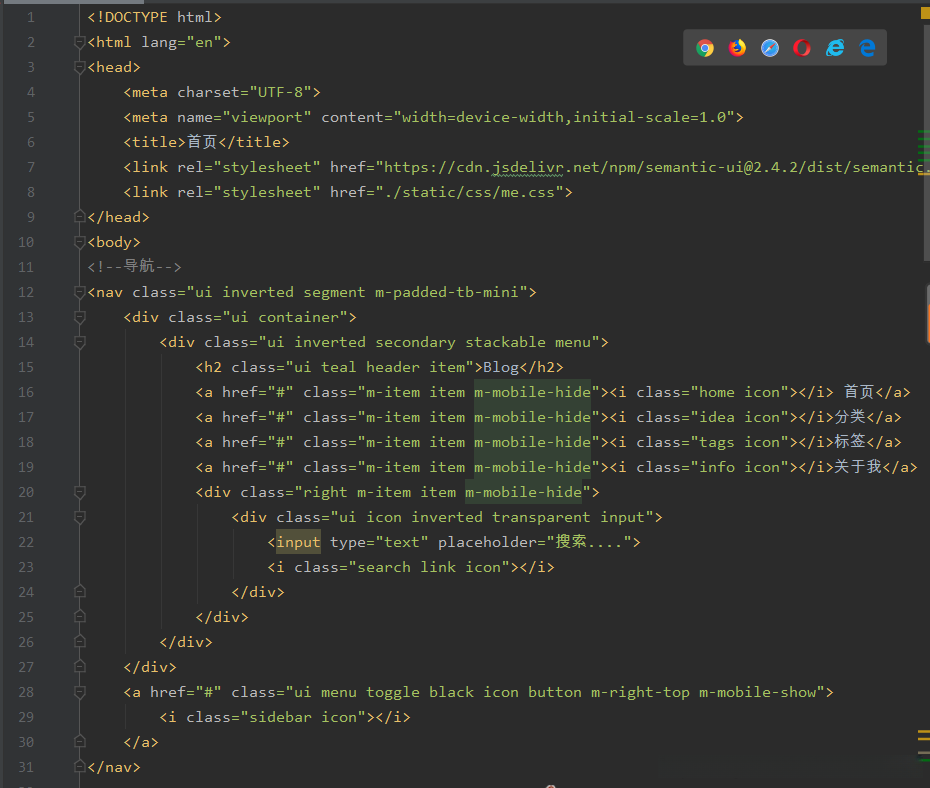The image size is (930, 788).
Task: Click m-mobile-hide class on the idea icon line
Action: click(532, 417)
